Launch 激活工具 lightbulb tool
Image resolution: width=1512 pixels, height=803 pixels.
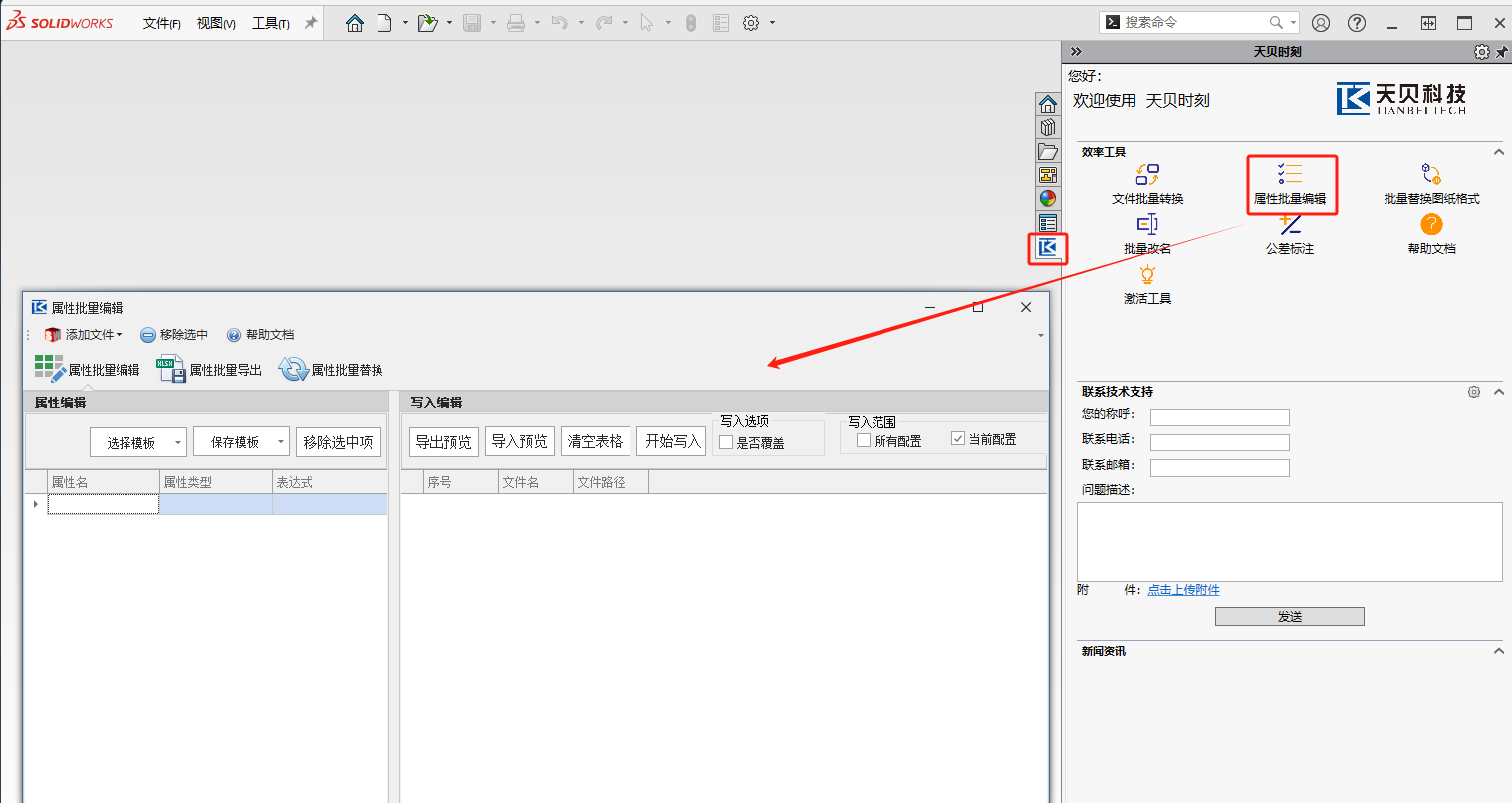1147,285
